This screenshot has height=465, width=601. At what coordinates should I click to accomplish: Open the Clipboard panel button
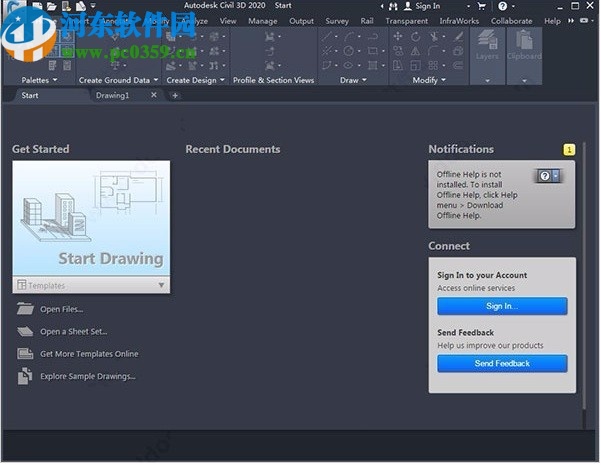pyautogui.click(x=524, y=45)
